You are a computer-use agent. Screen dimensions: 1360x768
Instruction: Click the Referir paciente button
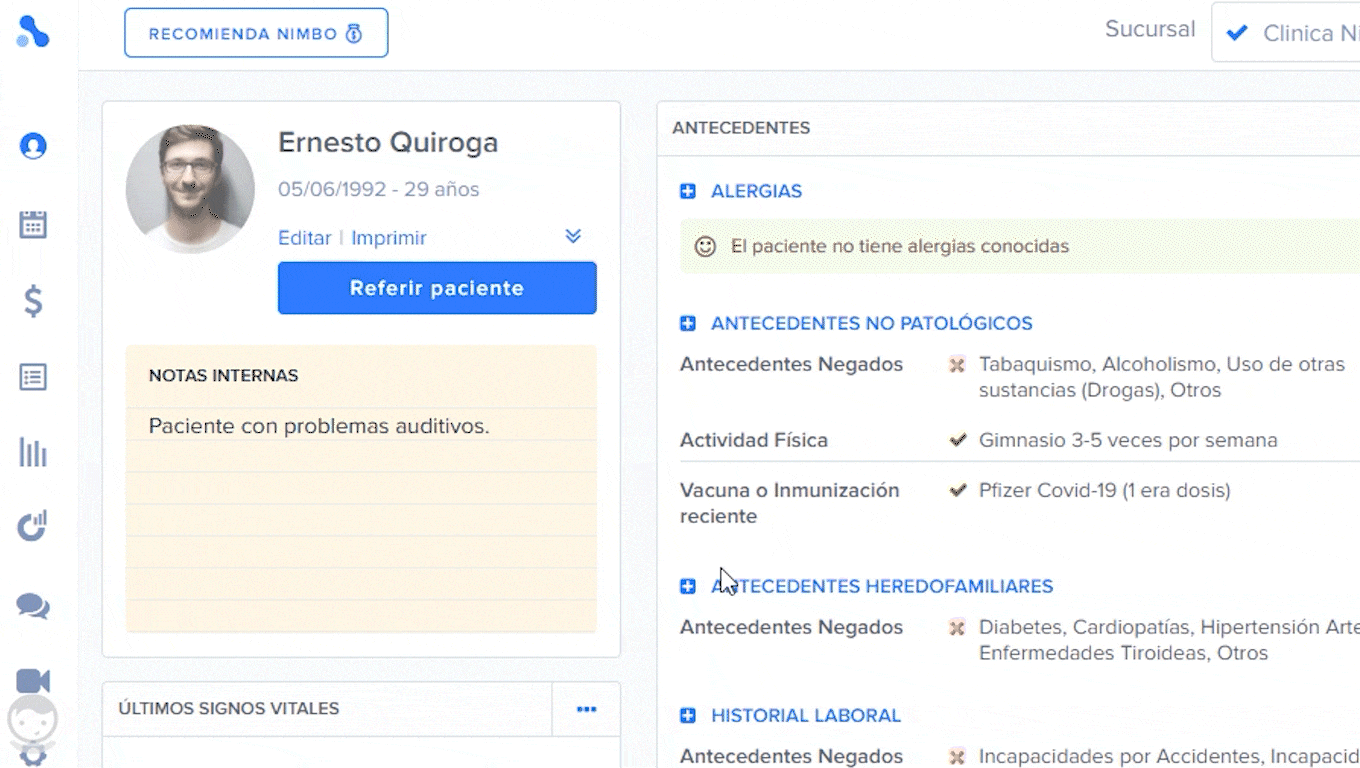pos(436,288)
